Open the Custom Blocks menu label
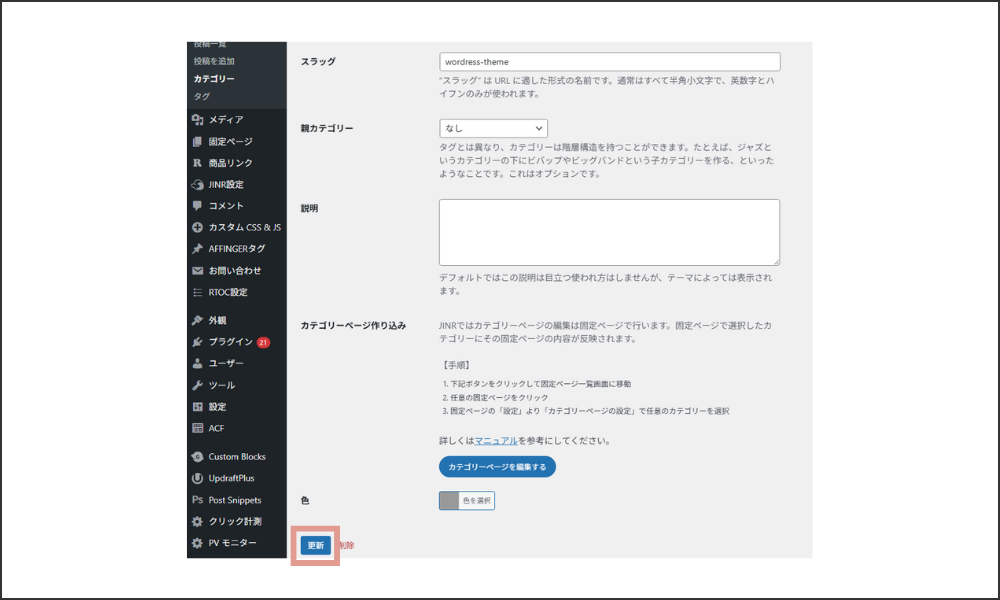This screenshot has height=600, width=1000. 237,457
